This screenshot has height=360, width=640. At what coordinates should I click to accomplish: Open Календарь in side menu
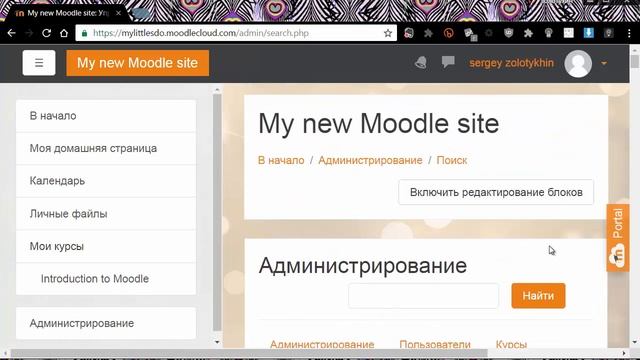pos(106,181)
